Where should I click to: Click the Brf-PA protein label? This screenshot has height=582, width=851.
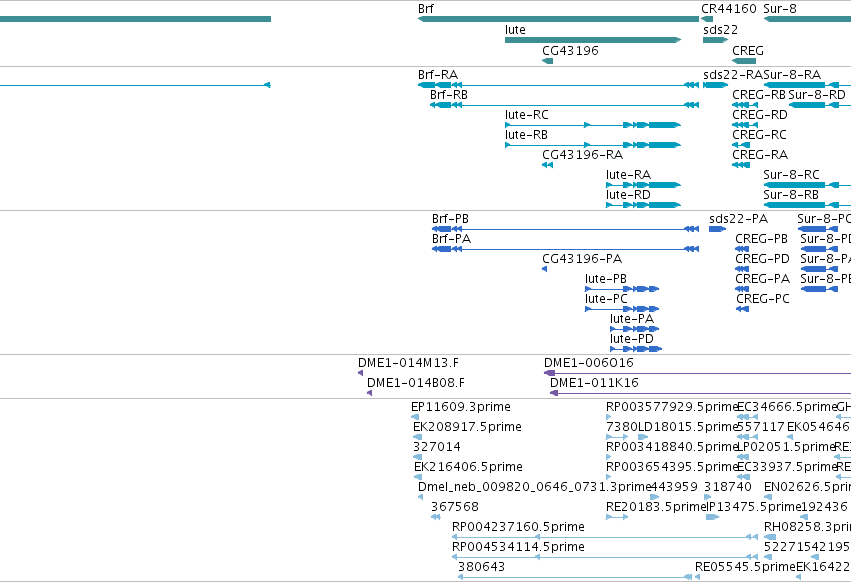coord(452,239)
